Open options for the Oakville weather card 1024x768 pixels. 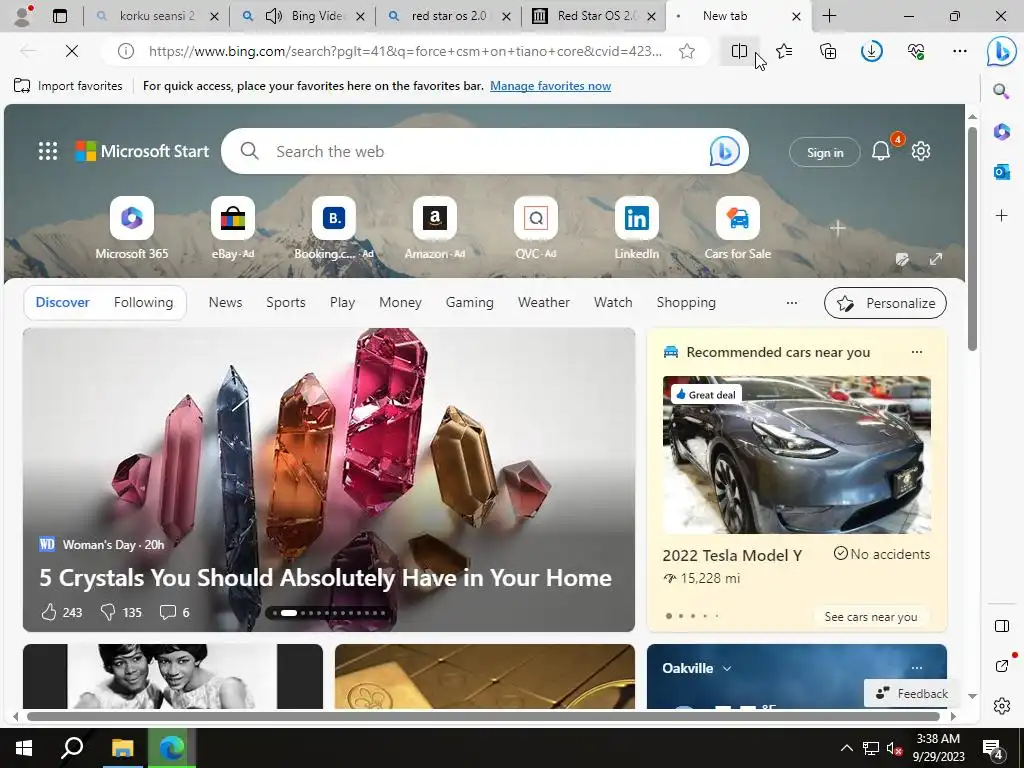[x=917, y=668]
